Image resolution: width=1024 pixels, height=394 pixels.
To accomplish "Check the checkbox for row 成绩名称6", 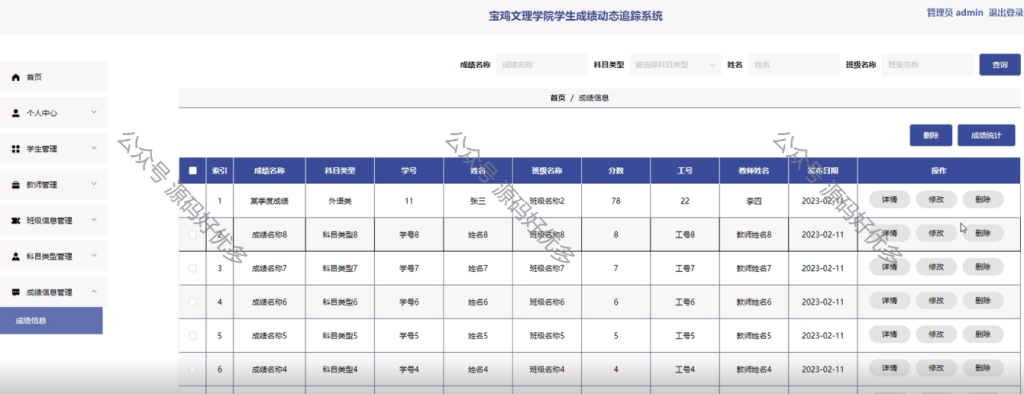I will pos(193,302).
